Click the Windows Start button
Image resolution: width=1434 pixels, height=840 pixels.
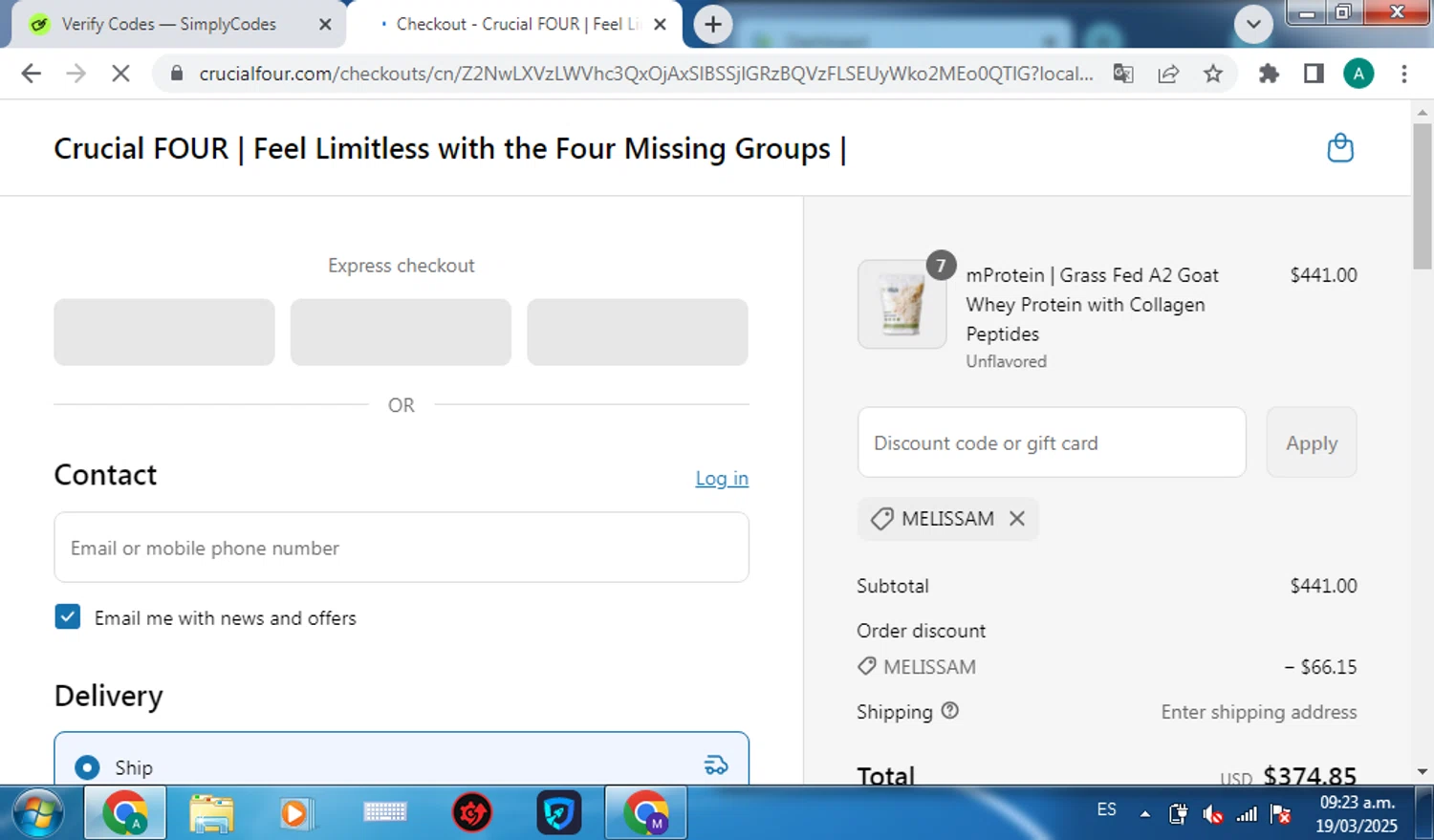(38, 813)
